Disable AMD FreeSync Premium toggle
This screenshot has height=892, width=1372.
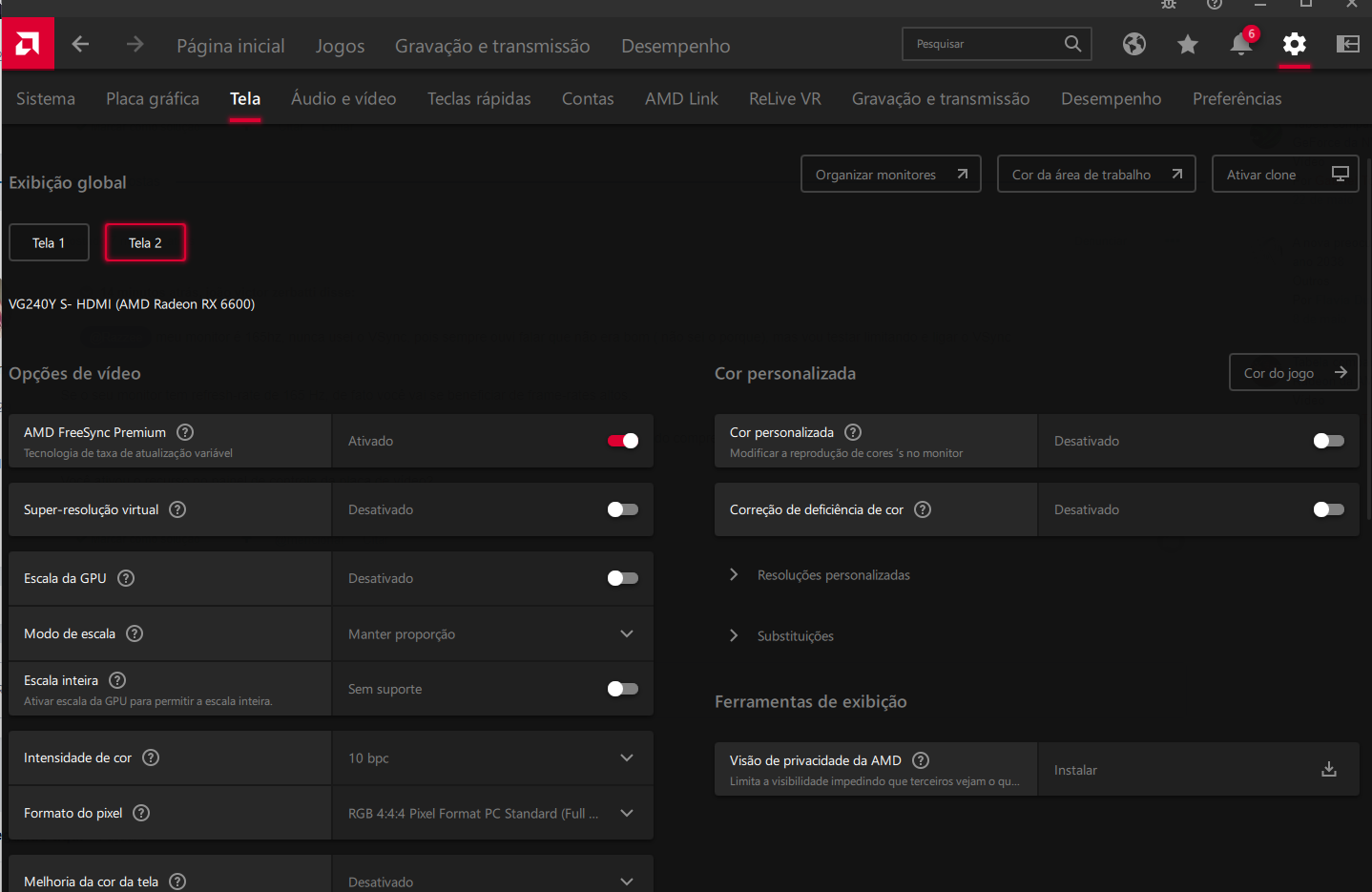(x=623, y=441)
